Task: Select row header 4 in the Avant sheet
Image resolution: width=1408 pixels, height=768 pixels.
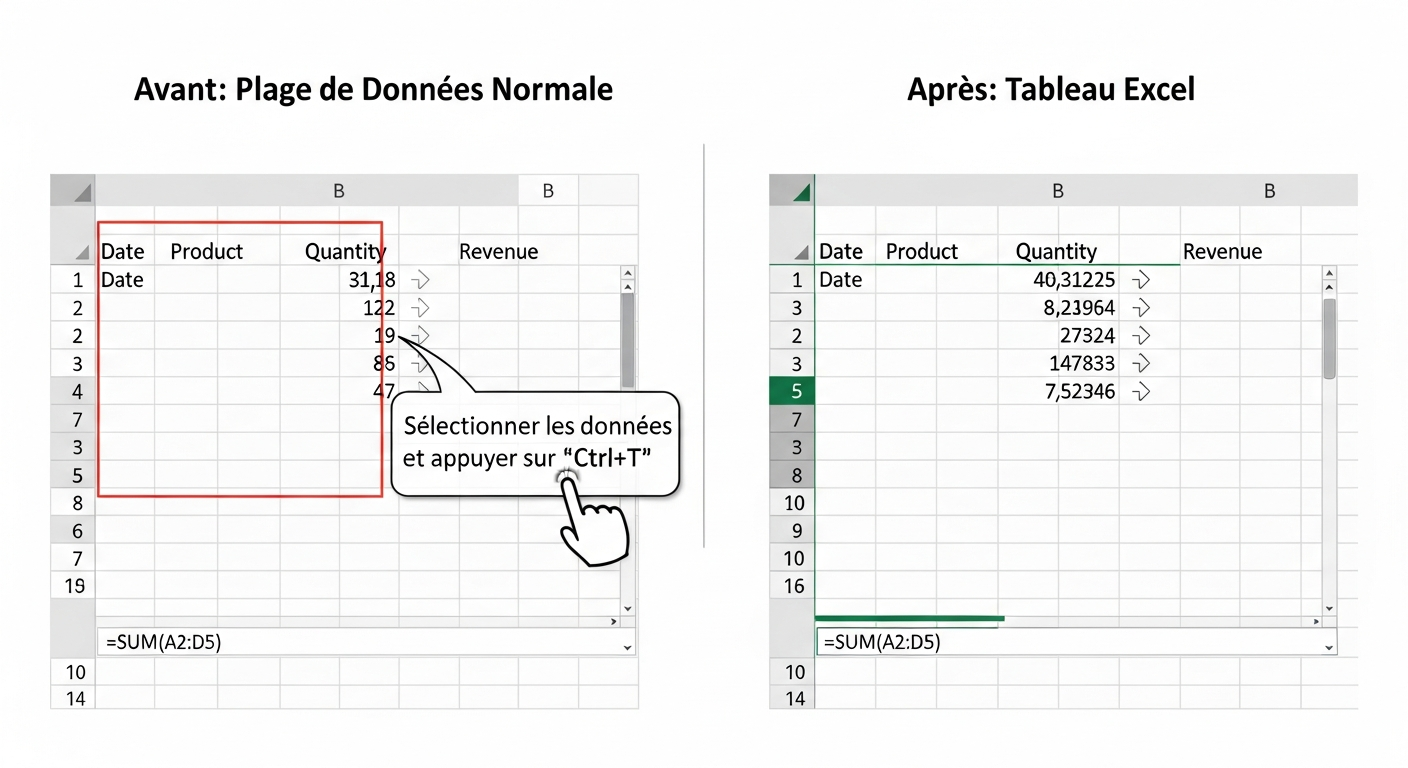Action: [73, 392]
